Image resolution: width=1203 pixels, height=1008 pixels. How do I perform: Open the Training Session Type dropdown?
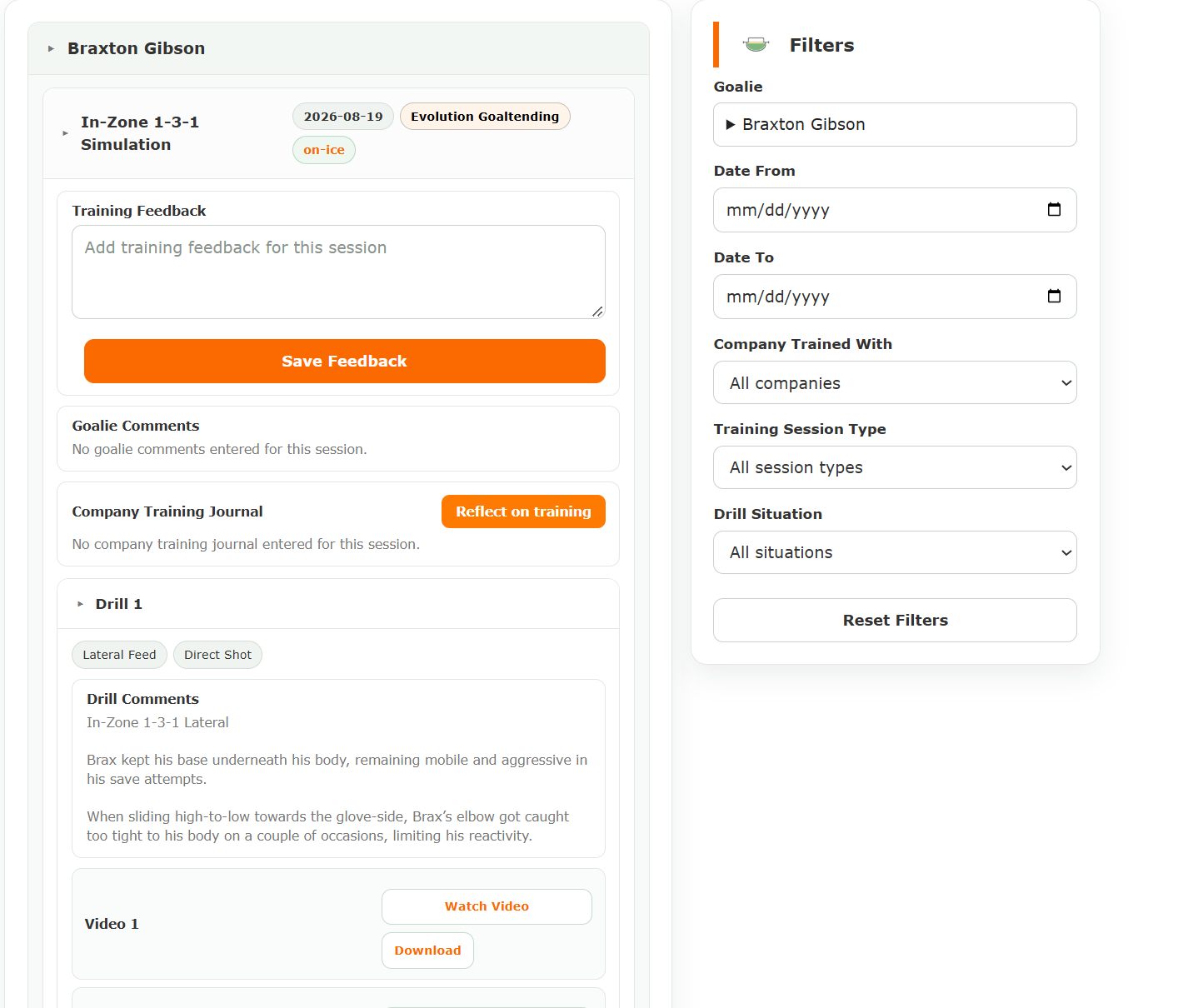tap(895, 467)
